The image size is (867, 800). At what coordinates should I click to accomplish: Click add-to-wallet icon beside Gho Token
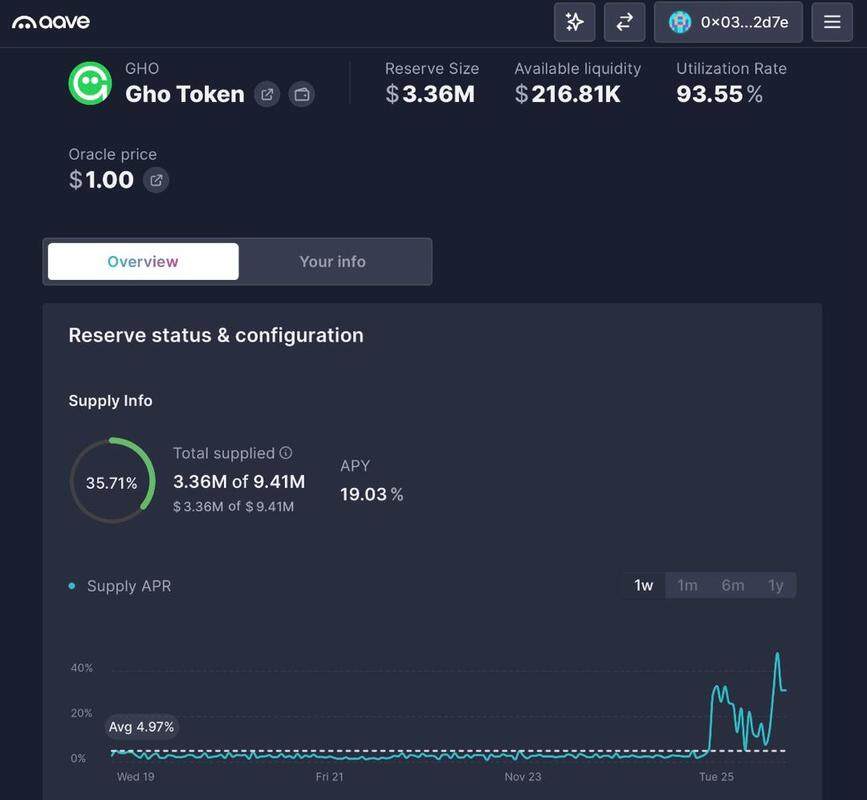pyautogui.click(x=302, y=95)
